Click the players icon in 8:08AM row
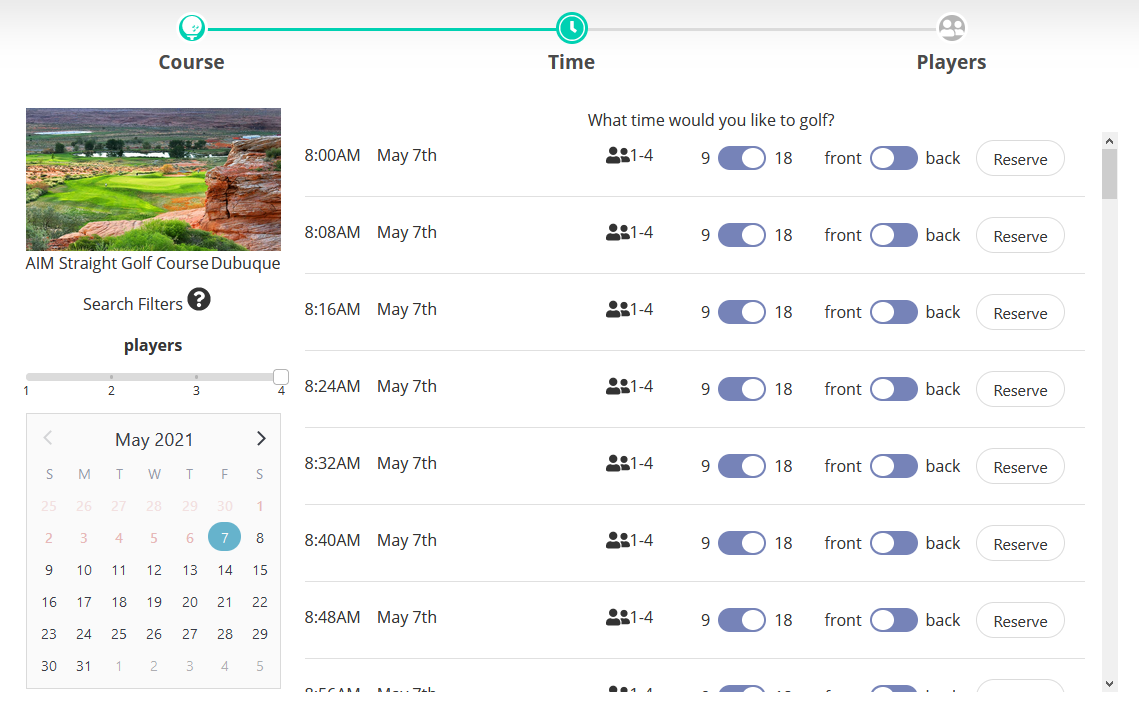 point(617,232)
